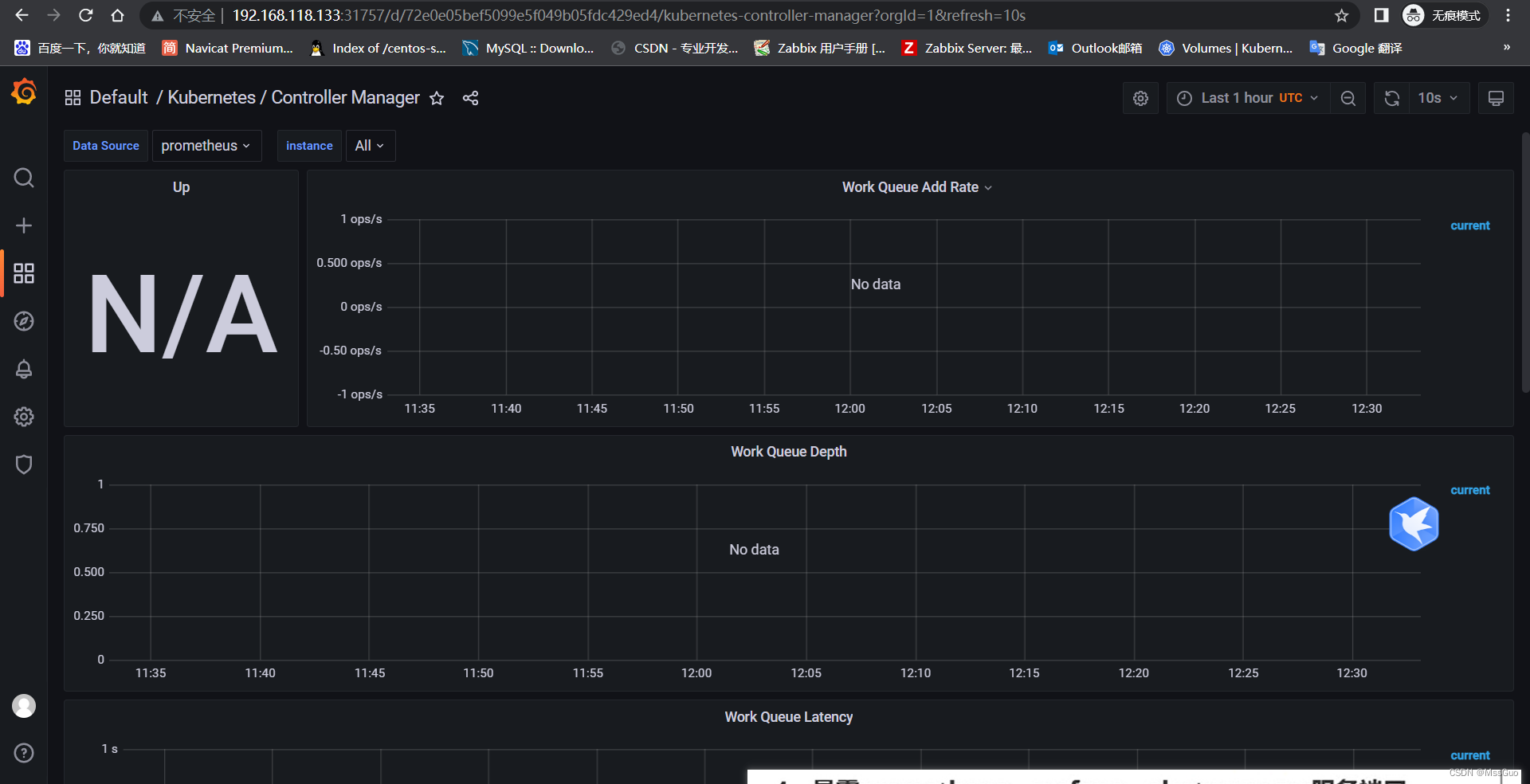1530x784 pixels.
Task: Click the Grafana logo home icon
Action: tap(24, 92)
